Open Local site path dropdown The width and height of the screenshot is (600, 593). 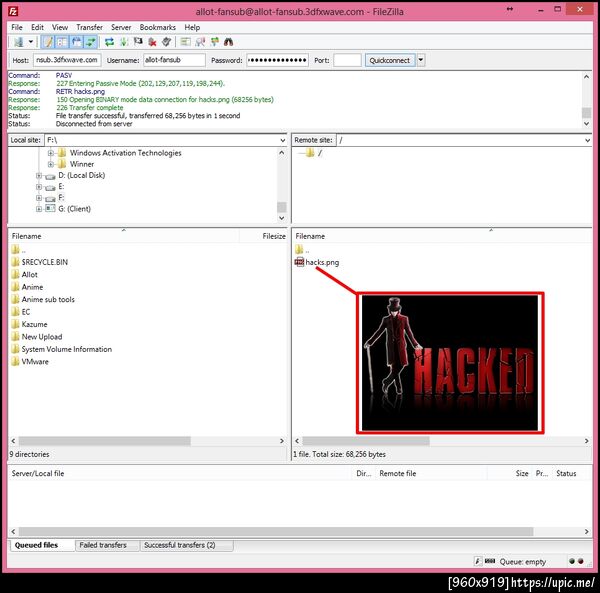pos(283,140)
